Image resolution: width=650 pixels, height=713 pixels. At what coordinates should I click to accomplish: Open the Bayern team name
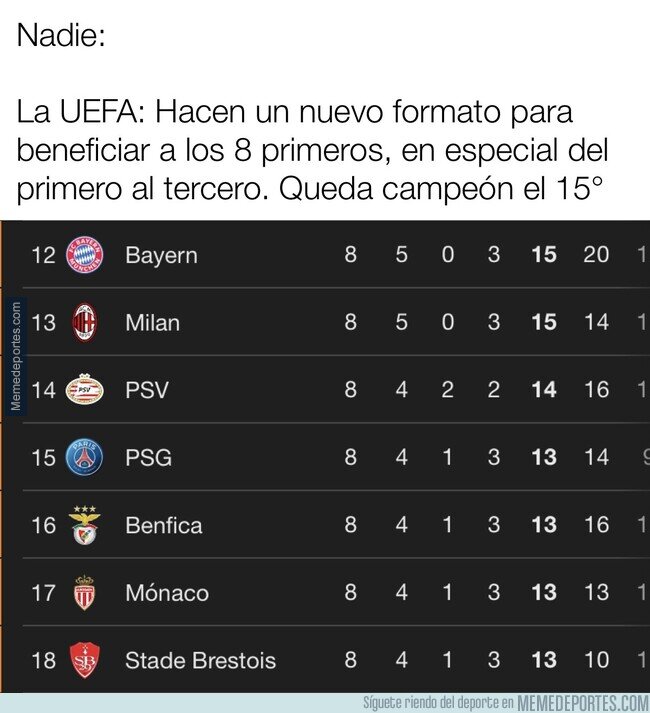pos(161,255)
